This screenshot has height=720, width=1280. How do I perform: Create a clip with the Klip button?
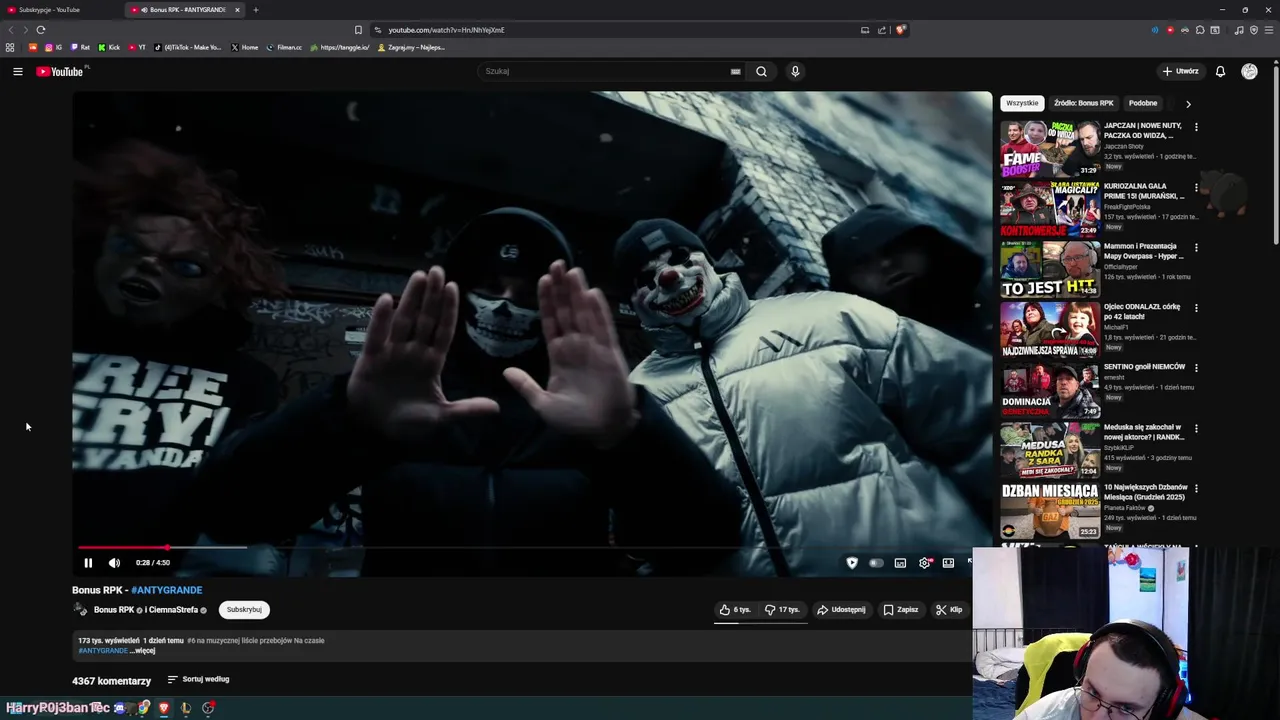coord(949,609)
